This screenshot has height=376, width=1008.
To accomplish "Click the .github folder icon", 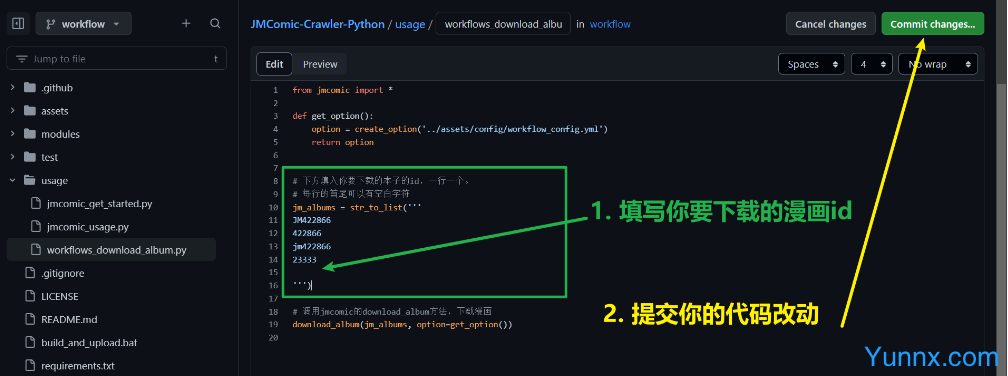I will (x=30, y=87).
